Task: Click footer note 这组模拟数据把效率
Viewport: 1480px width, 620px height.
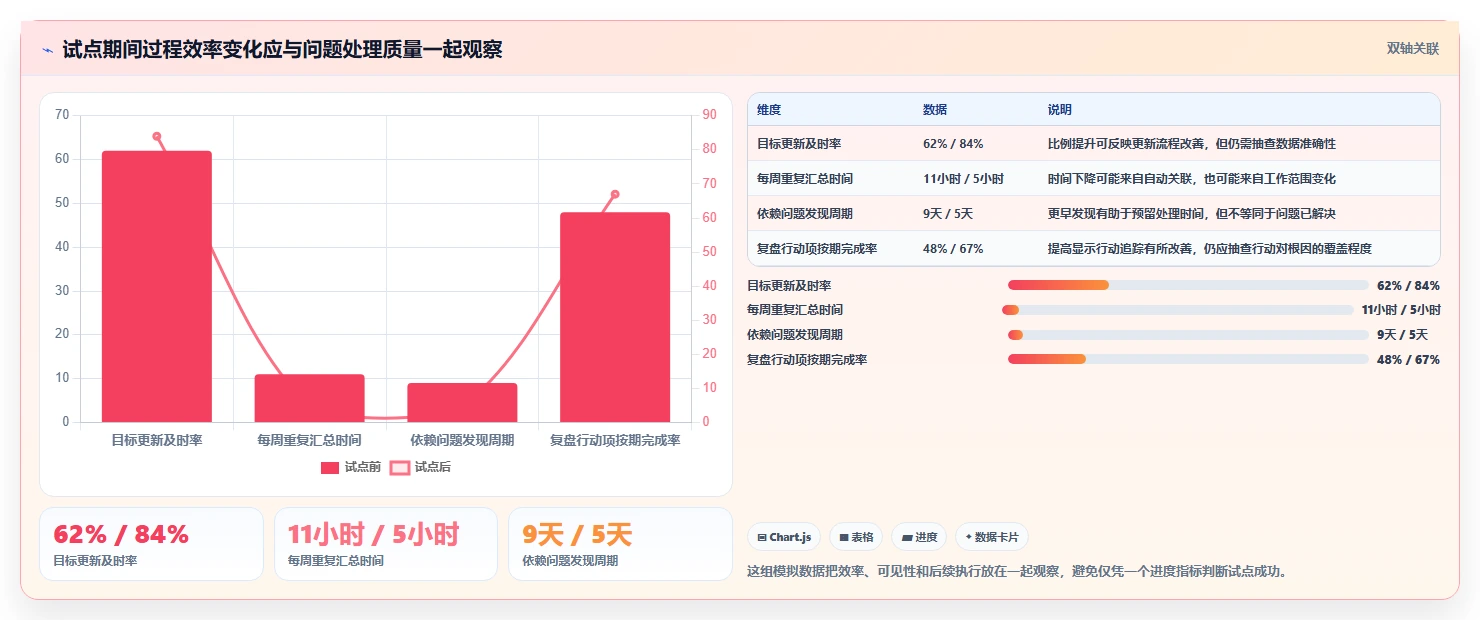Action: pos(1017,572)
